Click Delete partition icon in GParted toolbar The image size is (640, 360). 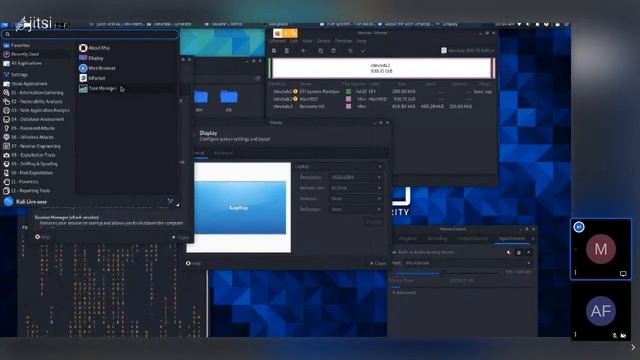[x=287, y=51]
